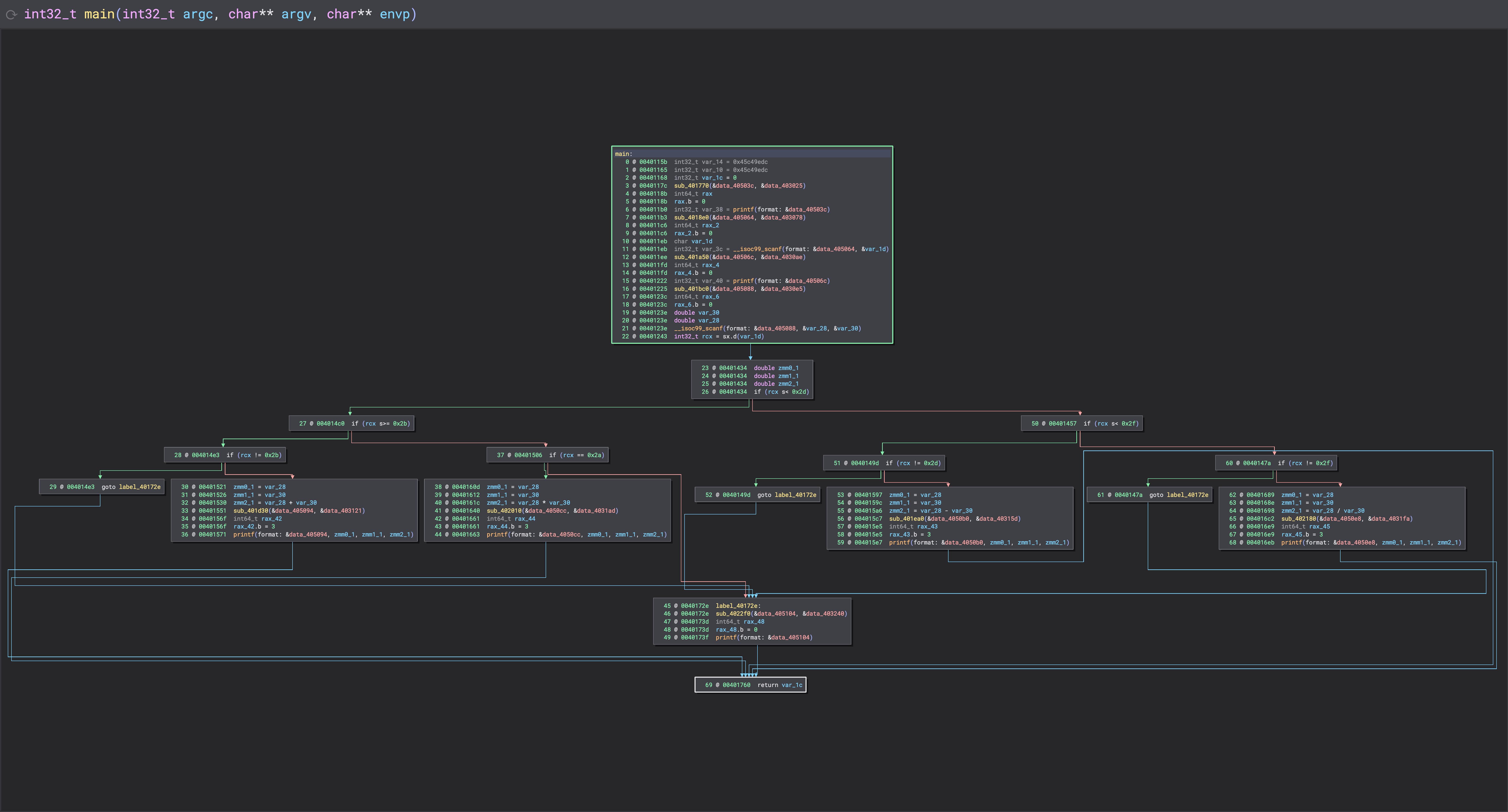Click 'zmm2_1 = var_28 - var_30' on line 55
The height and width of the screenshot is (812, 1508).
[931, 511]
